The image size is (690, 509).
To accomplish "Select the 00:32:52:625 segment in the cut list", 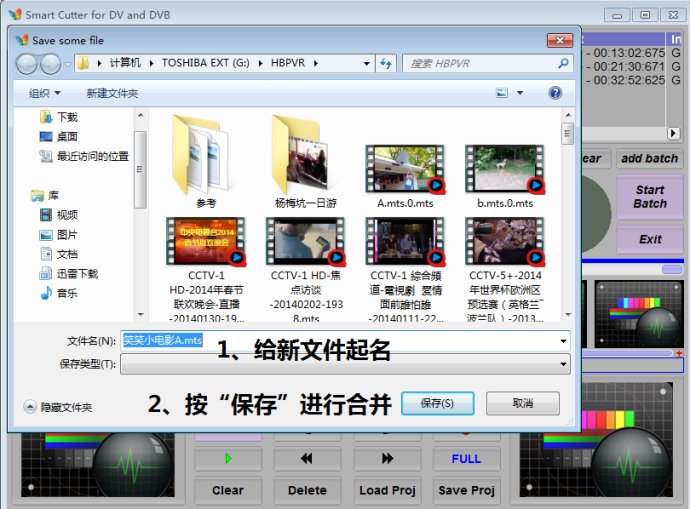I will coord(629,81).
